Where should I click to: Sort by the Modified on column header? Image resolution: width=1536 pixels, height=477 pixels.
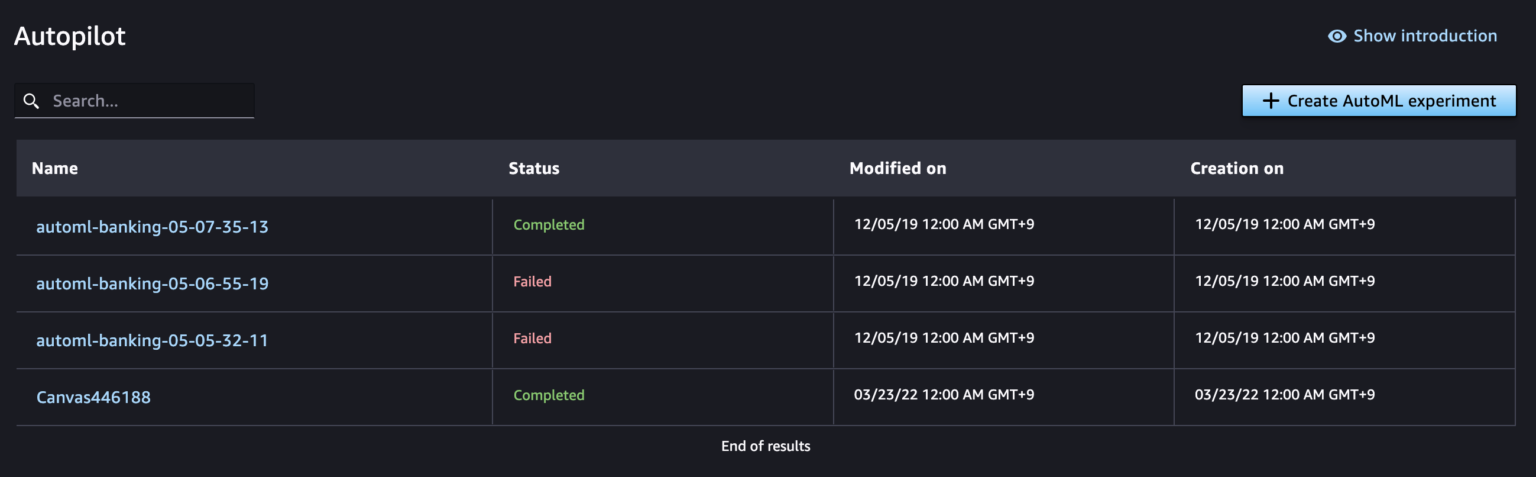[x=898, y=169]
